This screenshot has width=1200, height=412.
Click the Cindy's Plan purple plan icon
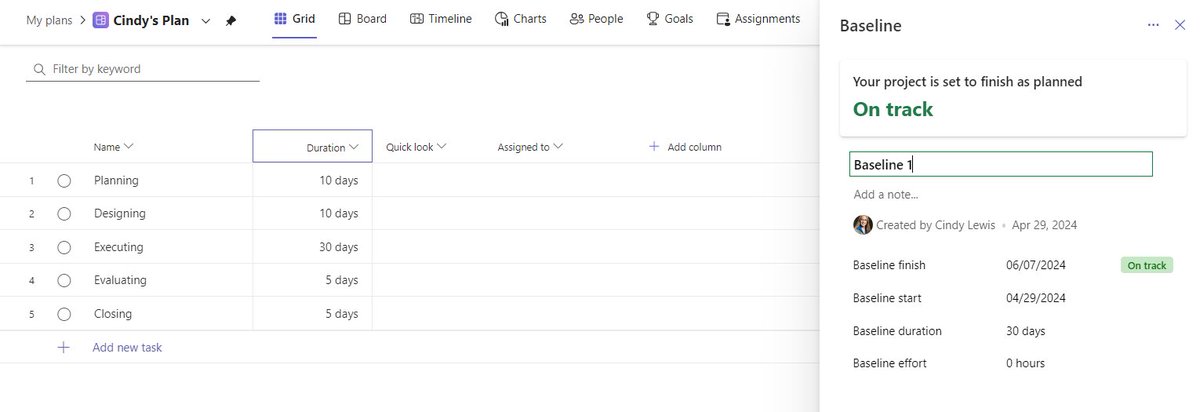(x=101, y=20)
